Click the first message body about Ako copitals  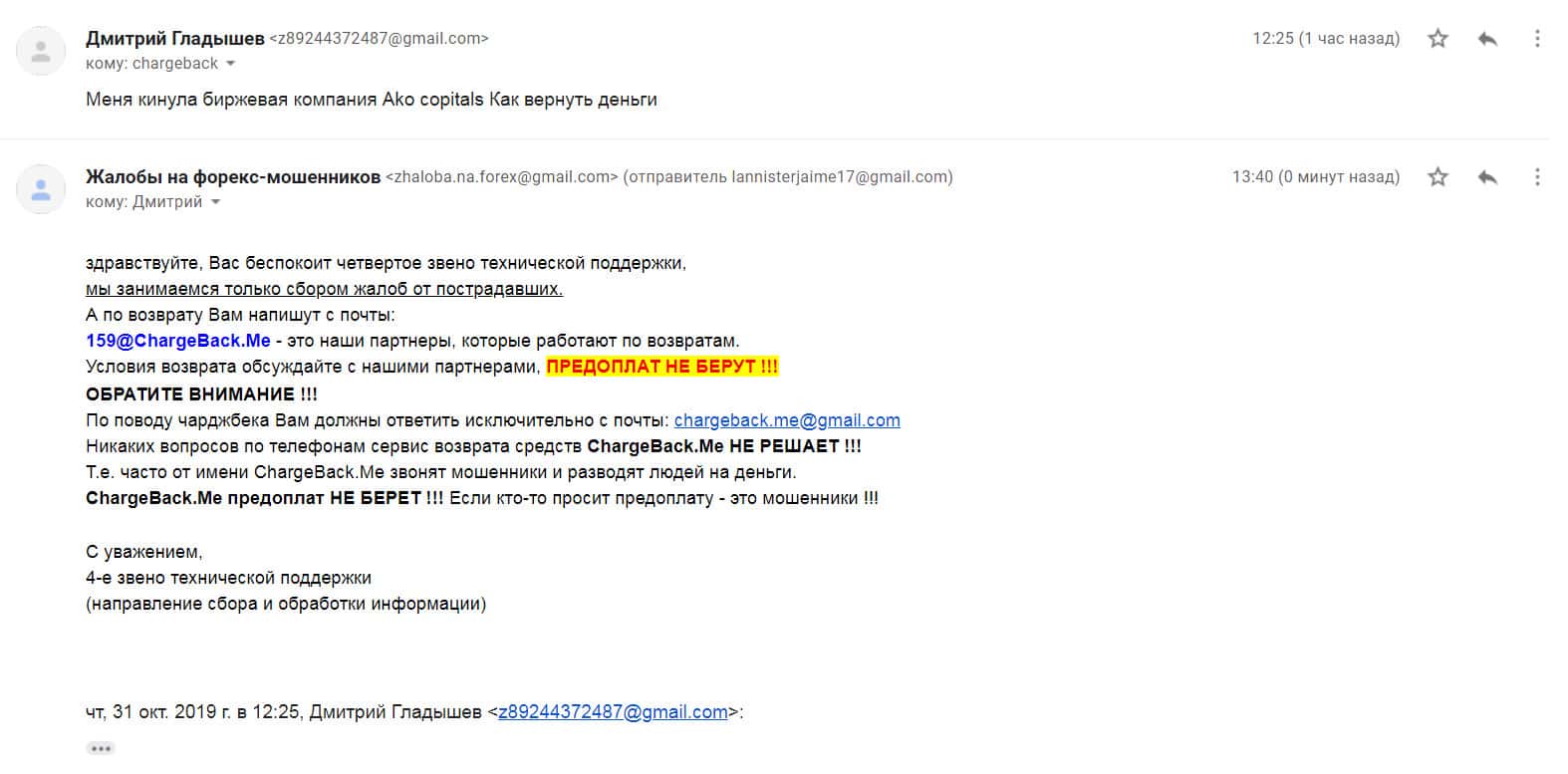pos(371,100)
